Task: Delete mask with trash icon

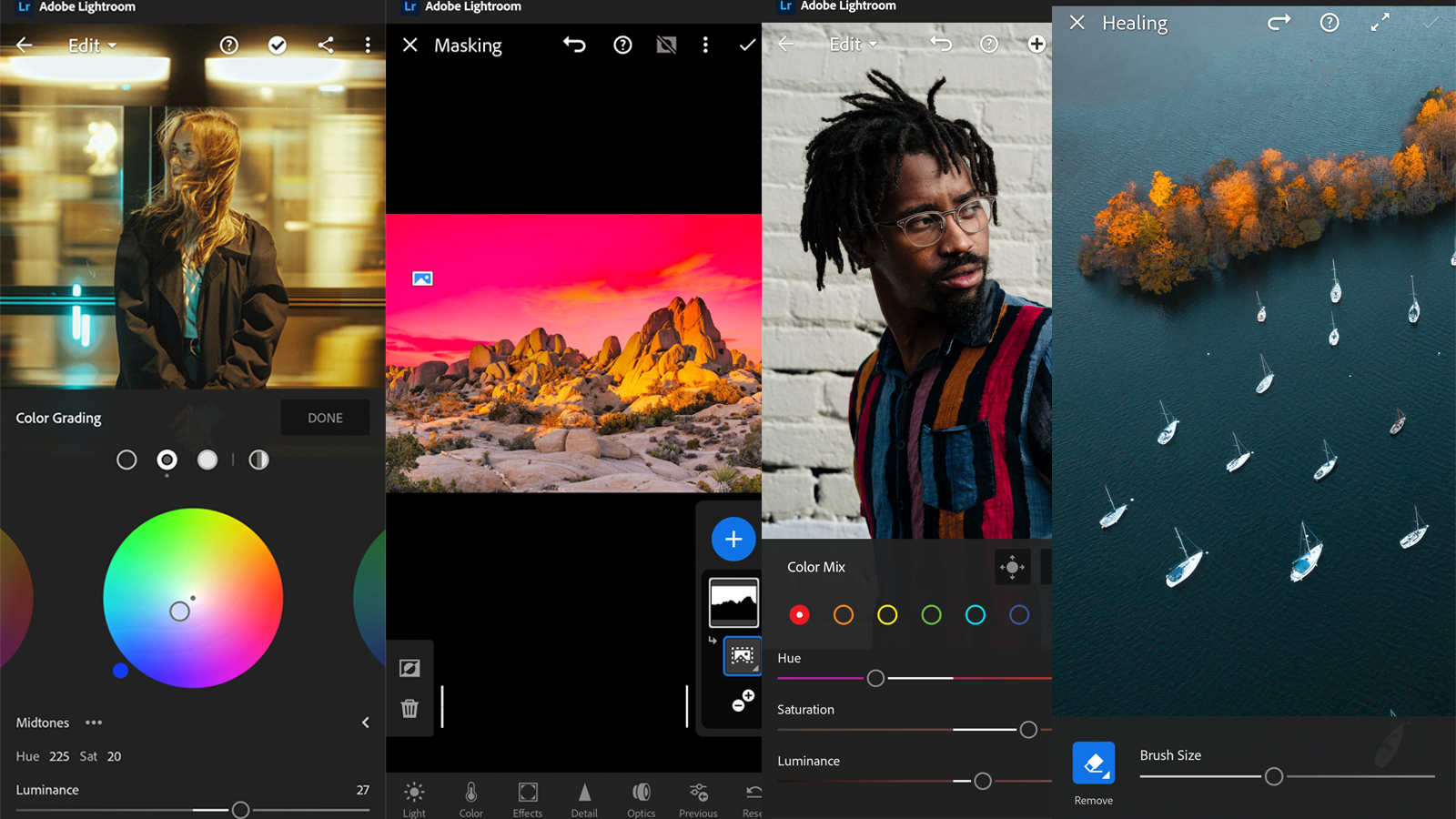Action: point(409,708)
